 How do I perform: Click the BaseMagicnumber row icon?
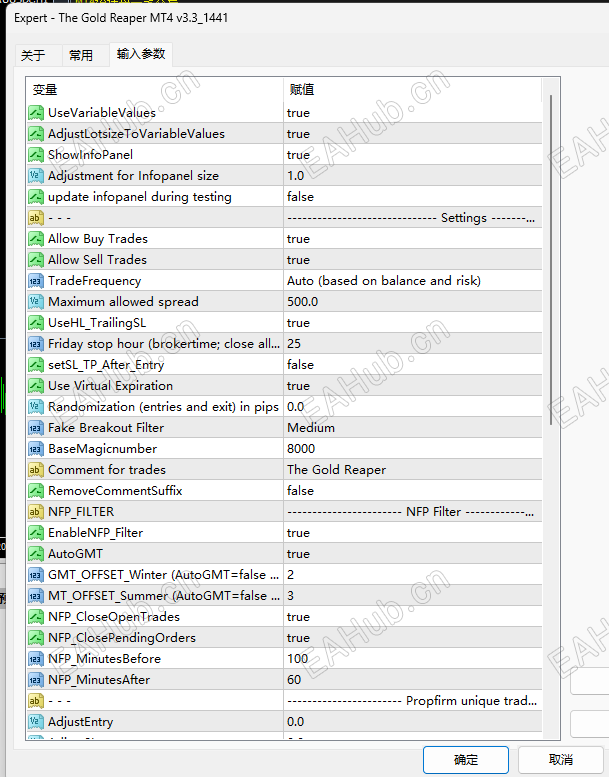36,449
